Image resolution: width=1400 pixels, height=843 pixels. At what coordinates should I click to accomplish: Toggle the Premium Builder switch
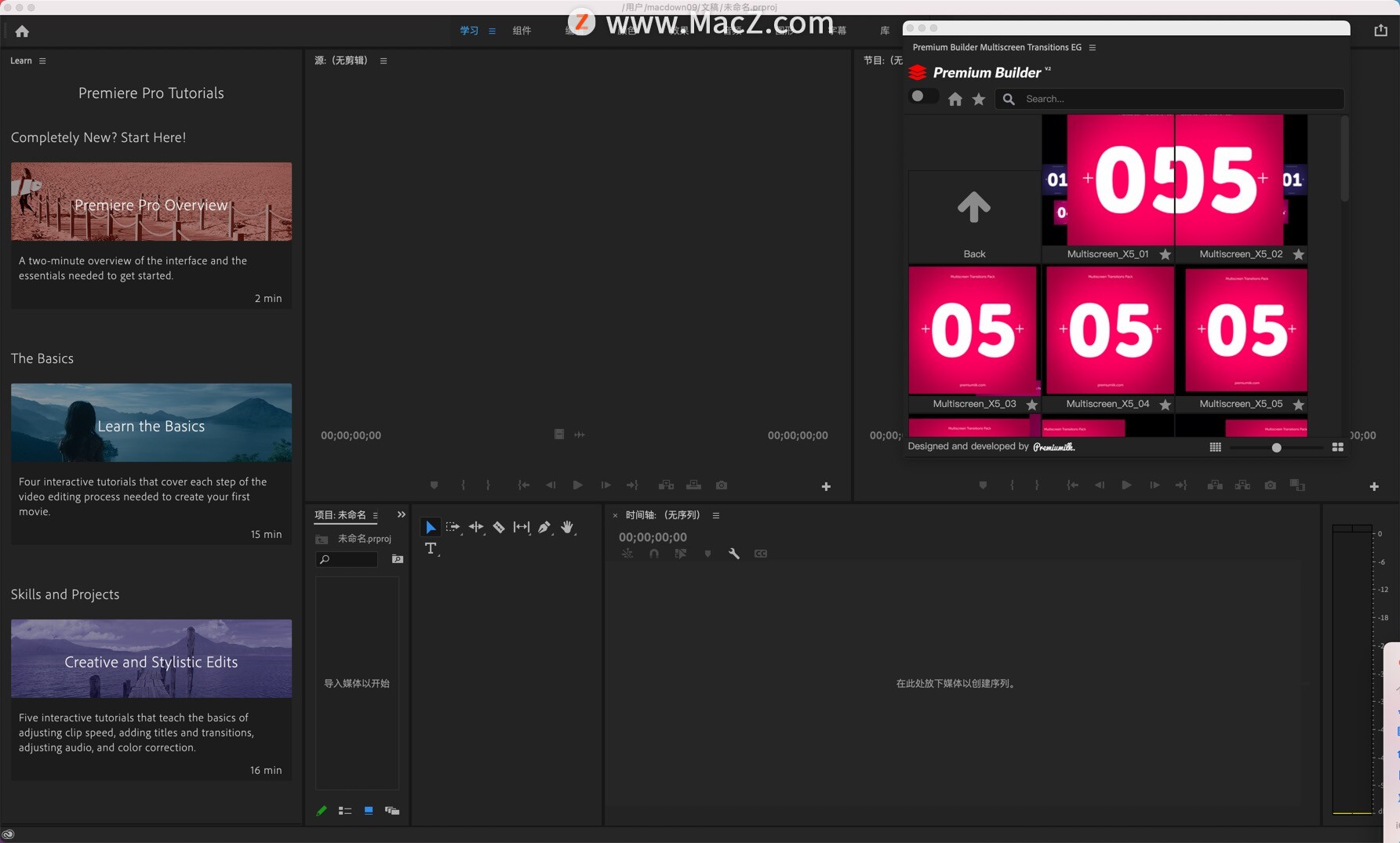[x=922, y=96]
